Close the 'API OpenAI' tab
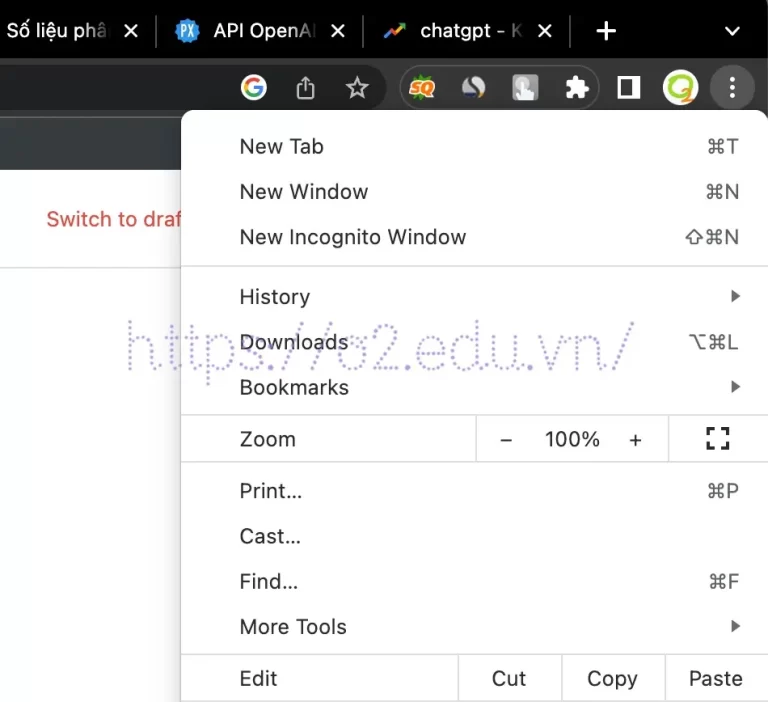This screenshot has width=768, height=702. point(338,31)
